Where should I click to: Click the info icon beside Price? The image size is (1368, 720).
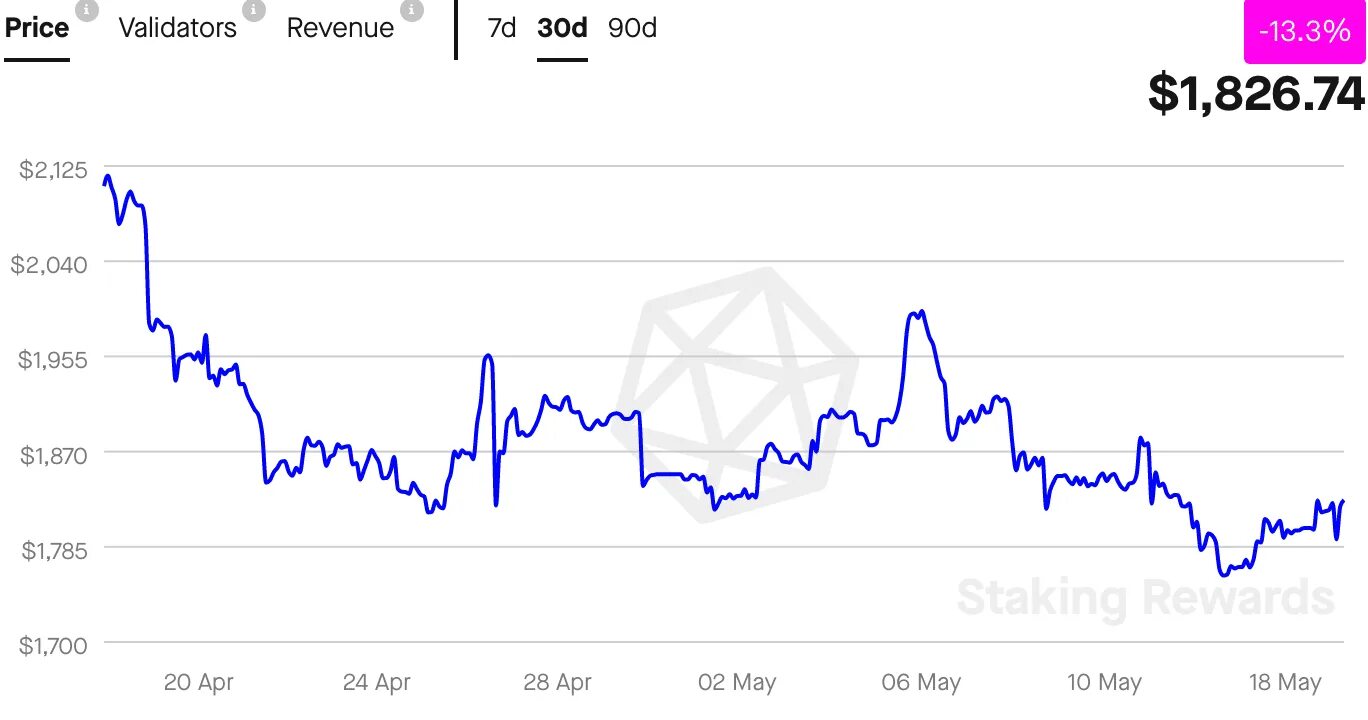(x=87, y=10)
